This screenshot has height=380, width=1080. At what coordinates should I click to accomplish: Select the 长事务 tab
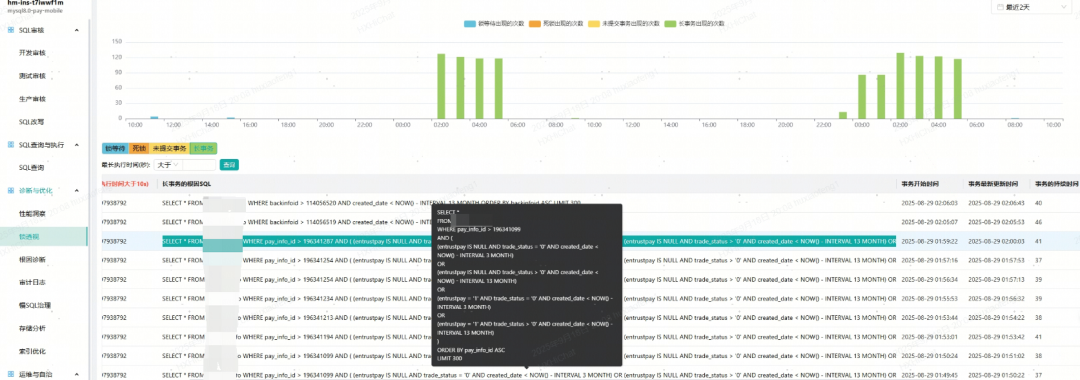[x=203, y=148]
